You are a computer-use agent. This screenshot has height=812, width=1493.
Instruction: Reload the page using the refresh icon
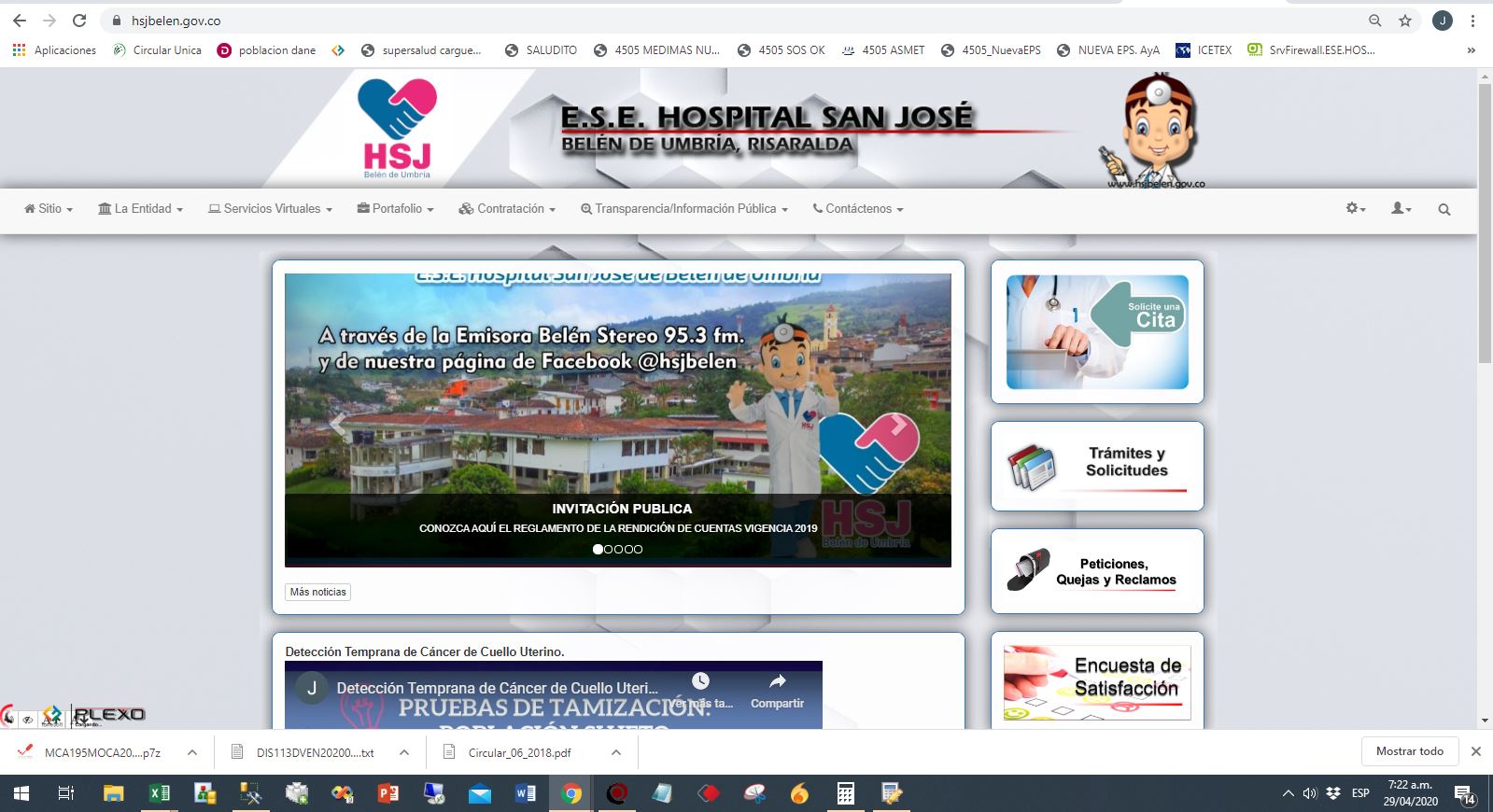pos(79,21)
